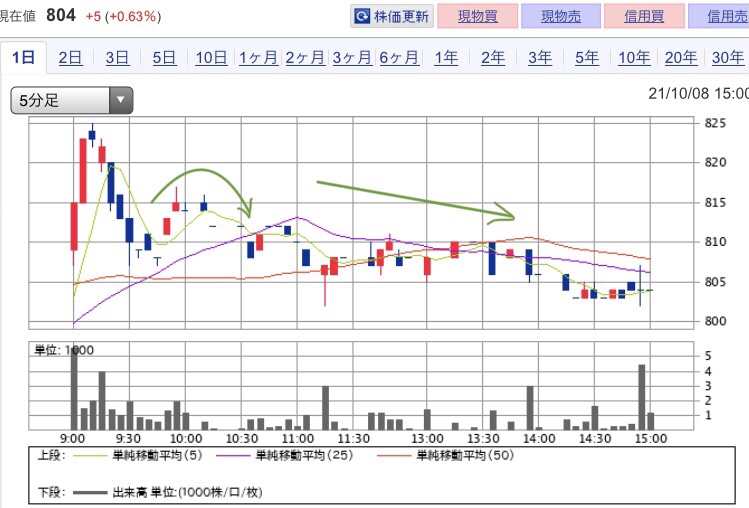Show the 3ヶ月 chart
This screenshot has height=508, width=749.
pos(352,58)
